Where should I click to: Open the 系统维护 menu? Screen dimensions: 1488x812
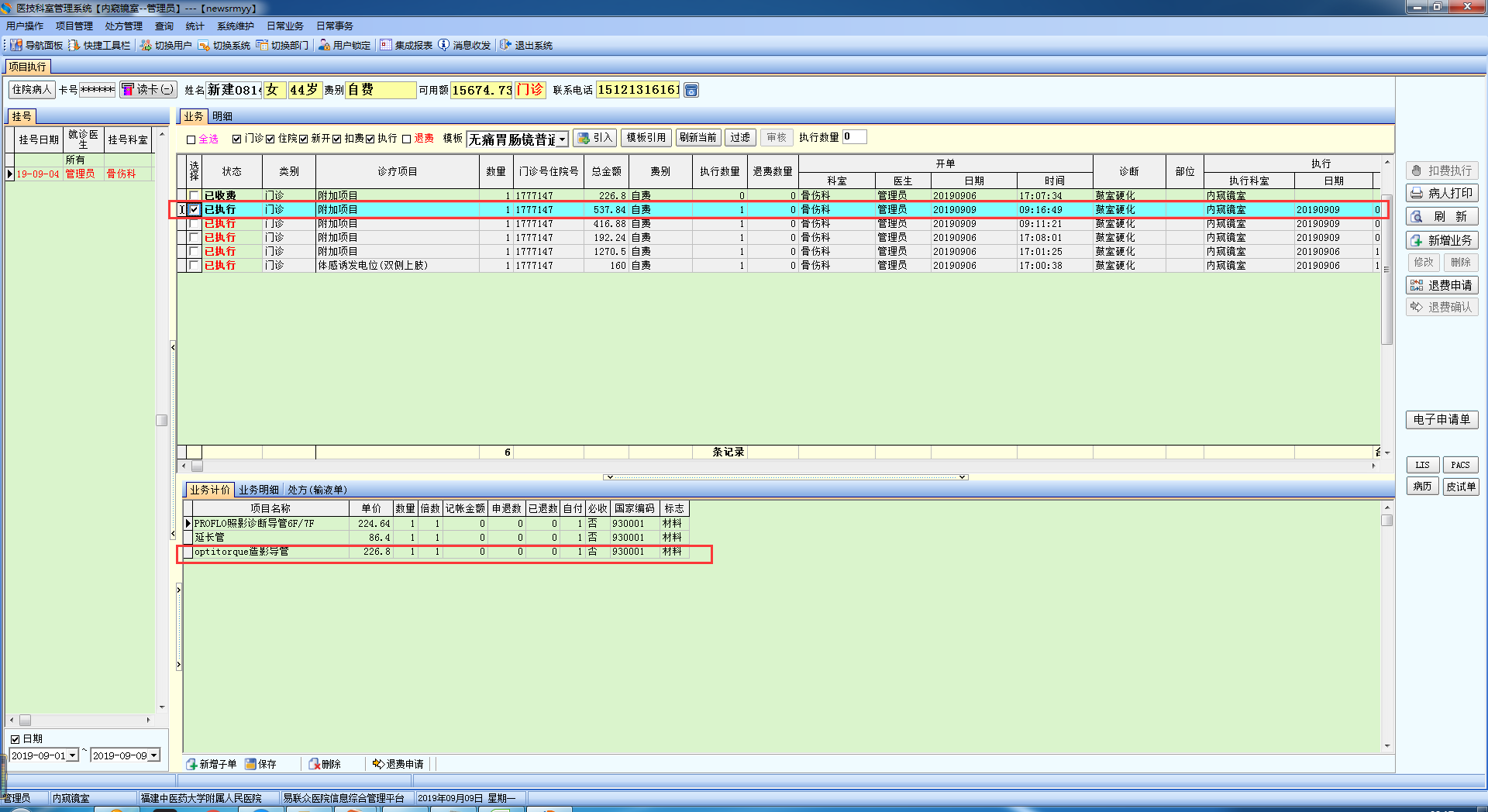[x=236, y=26]
